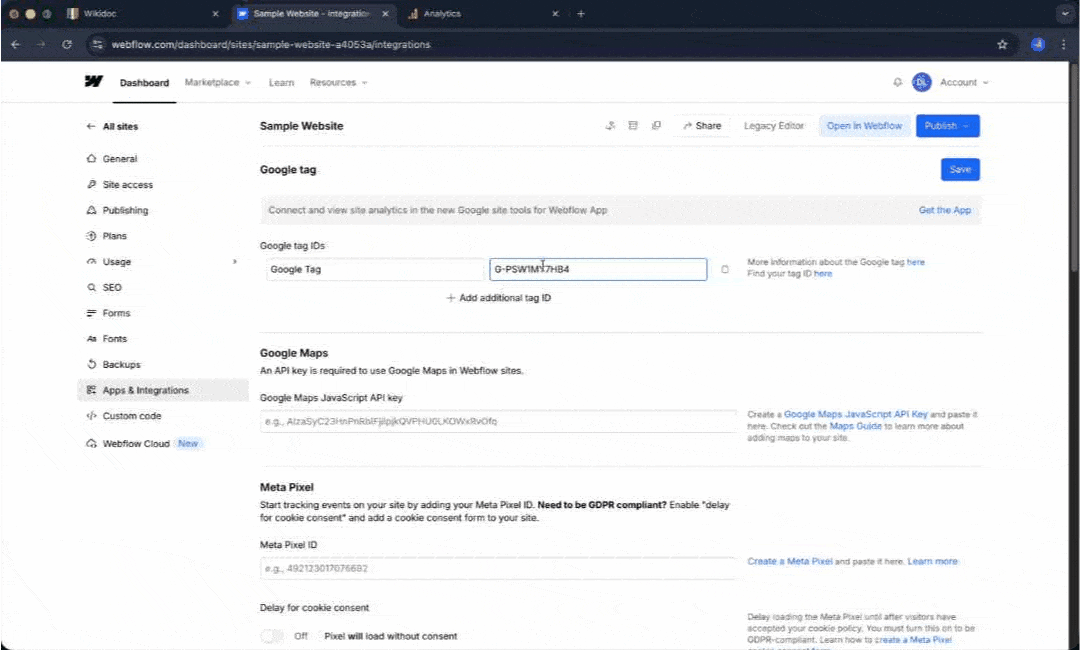Open the browser three-dot menu
1080x650 pixels.
1063,44
